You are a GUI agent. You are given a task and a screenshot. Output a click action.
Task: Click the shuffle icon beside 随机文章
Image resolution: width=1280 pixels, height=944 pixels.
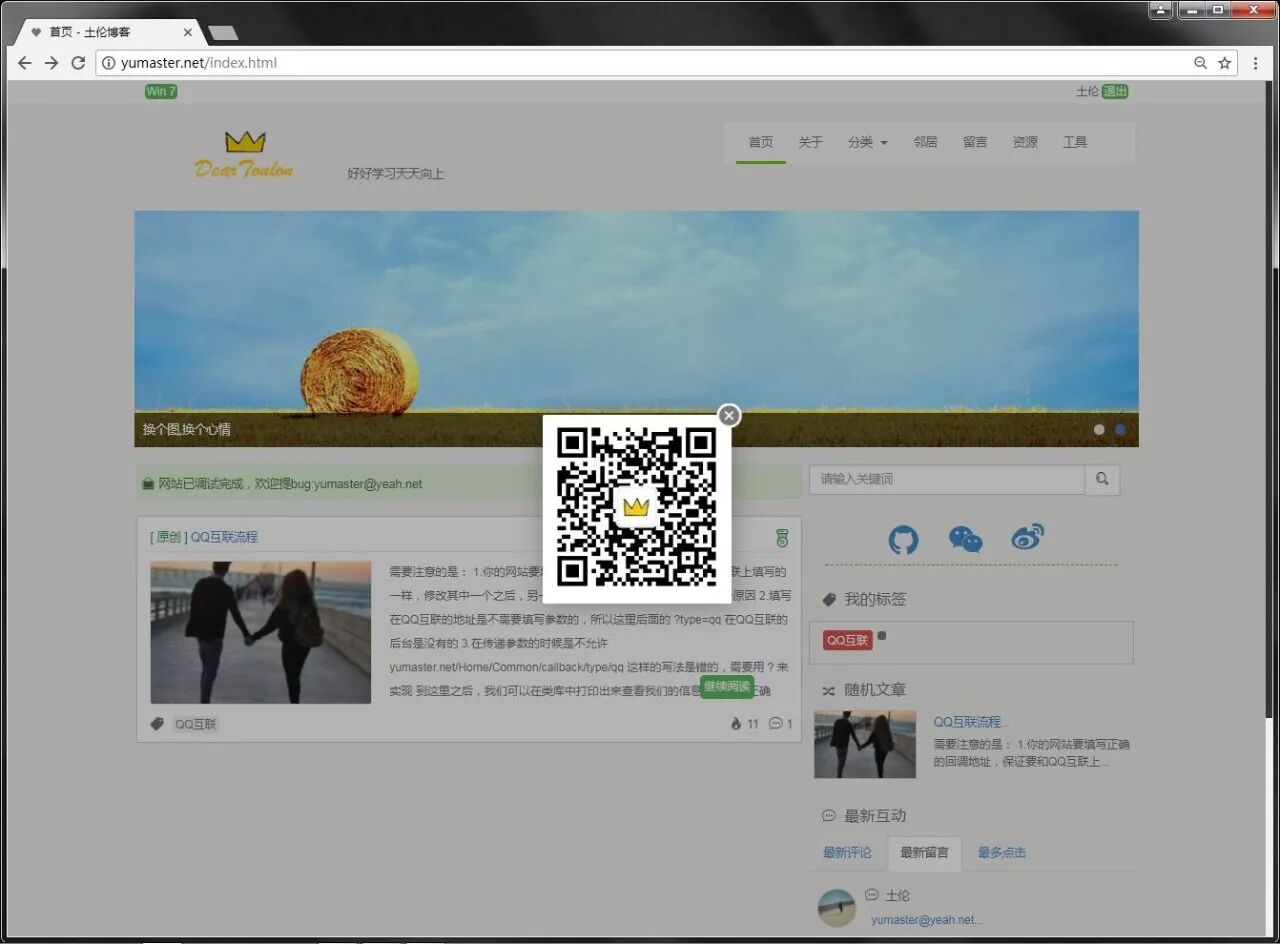point(828,690)
